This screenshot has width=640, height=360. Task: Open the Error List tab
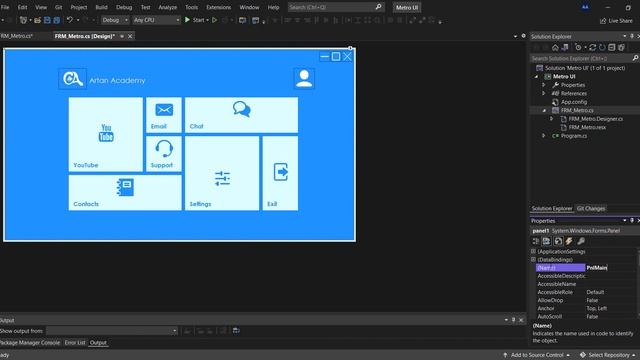pos(75,343)
